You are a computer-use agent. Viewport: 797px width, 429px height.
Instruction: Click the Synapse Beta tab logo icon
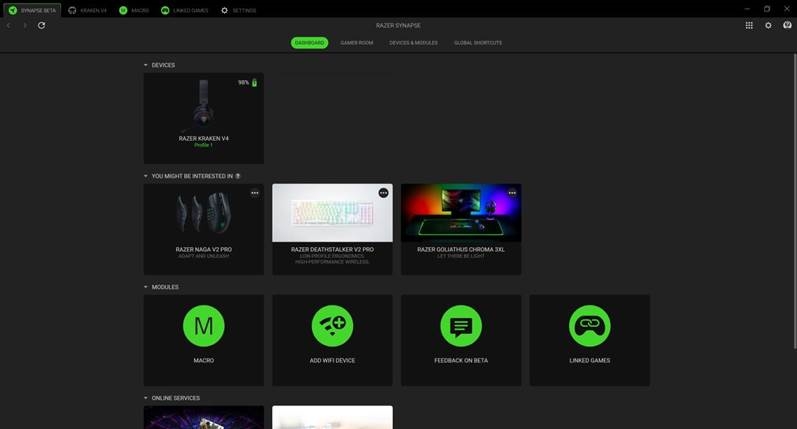tap(13, 10)
